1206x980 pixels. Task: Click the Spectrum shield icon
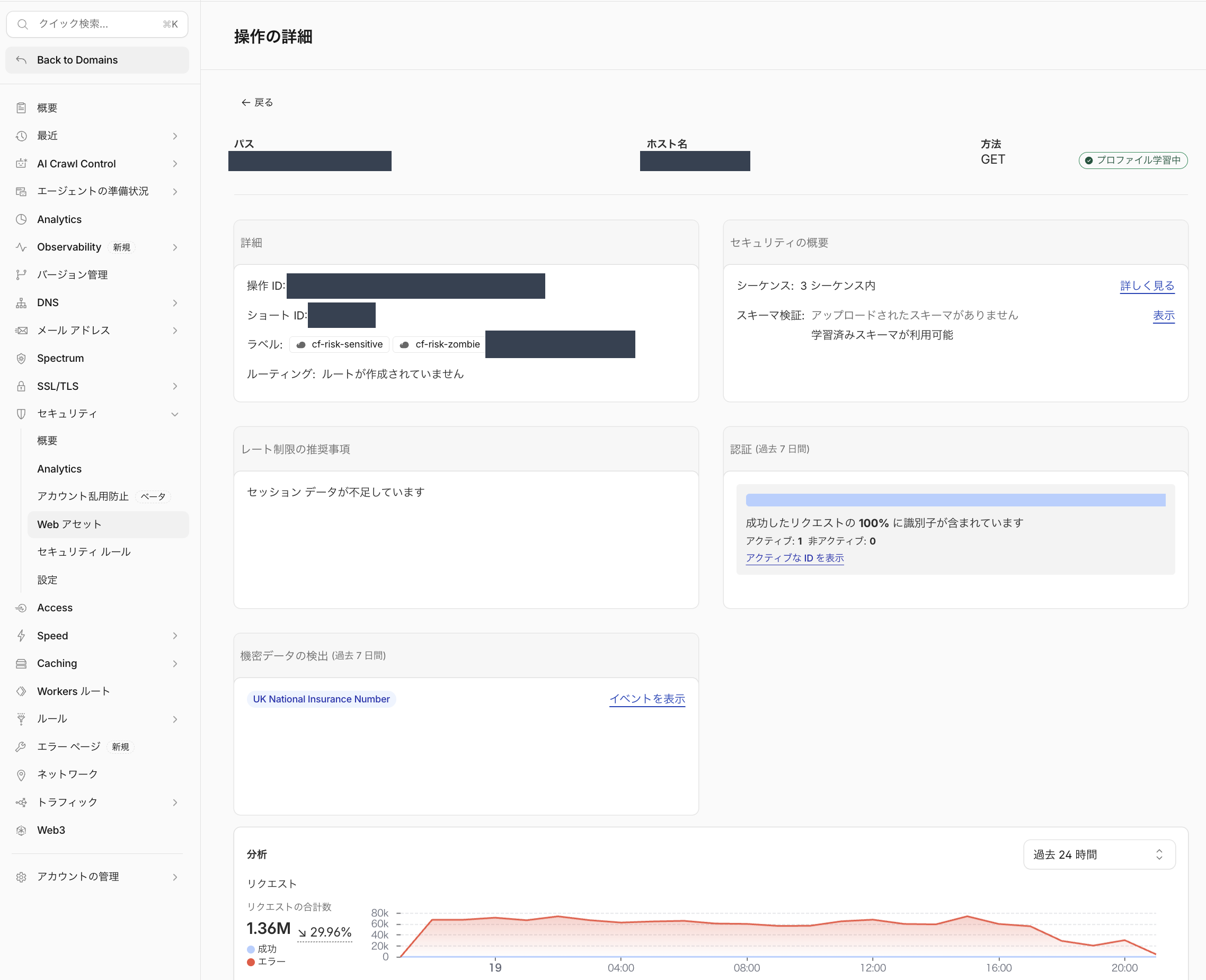pyautogui.click(x=21, y=359)
